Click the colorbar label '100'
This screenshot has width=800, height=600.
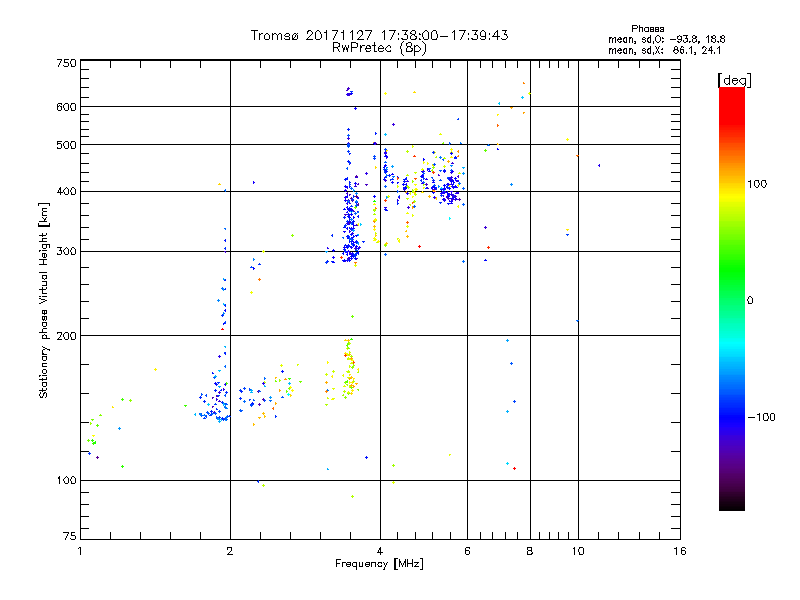pos(757,184)
